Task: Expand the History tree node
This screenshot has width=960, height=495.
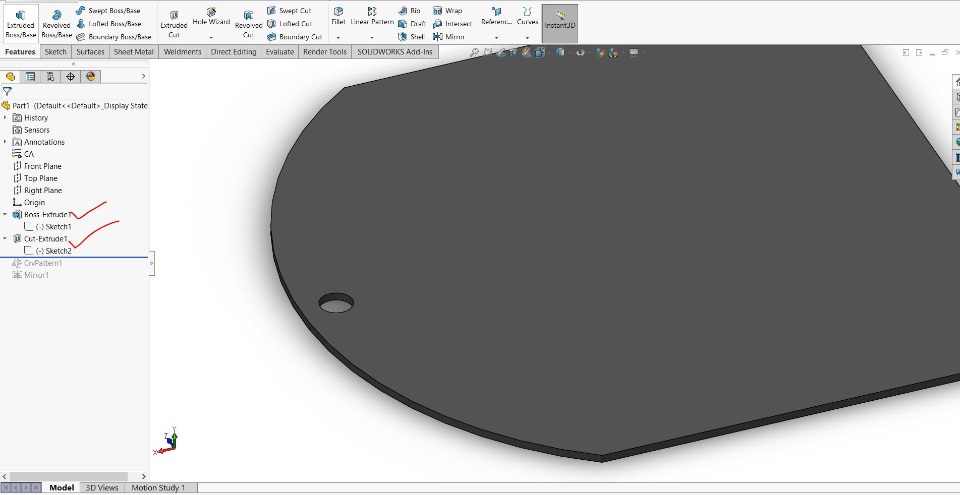Action: click(x=5, y=118)
